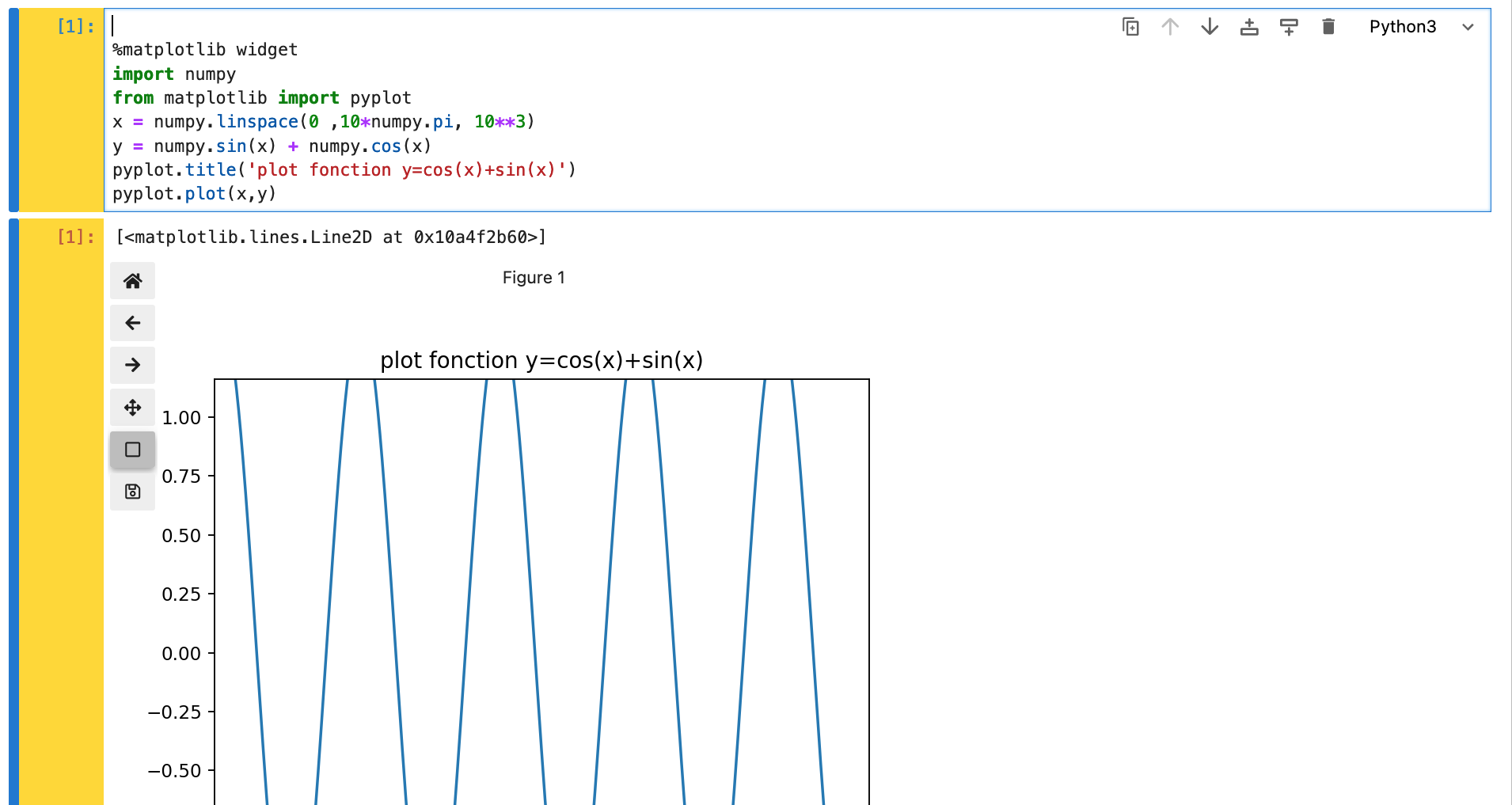Viewport: 1512px width, 805px height.
Task: Click on the sine wave plot canvas
Action: coord(542,594)
